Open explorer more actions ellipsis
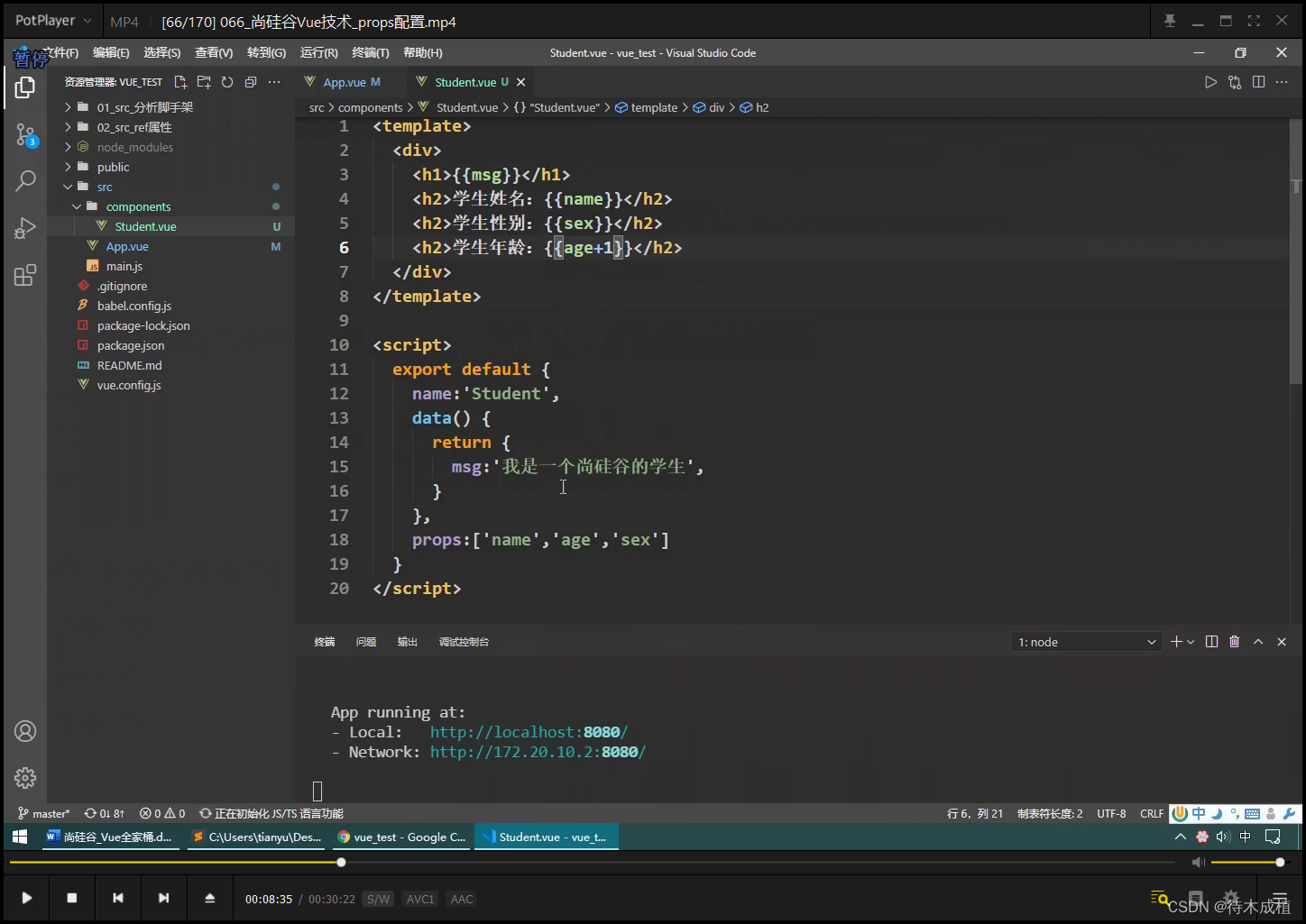The height and width of the screenshot is (924, 1306). (274, 82)
